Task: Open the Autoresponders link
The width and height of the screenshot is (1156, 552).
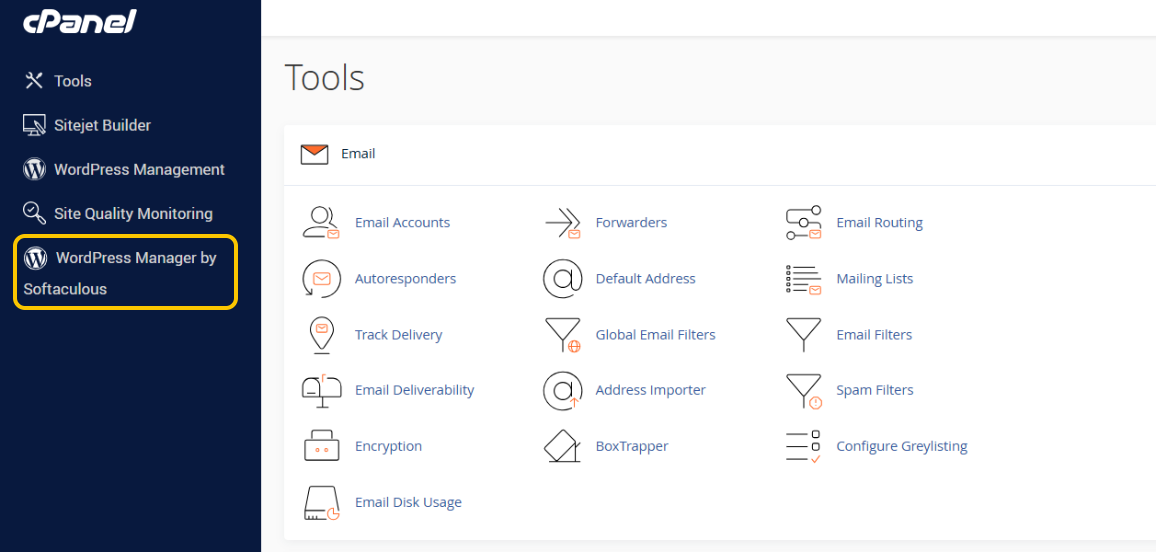Action: tap(405, 279)
